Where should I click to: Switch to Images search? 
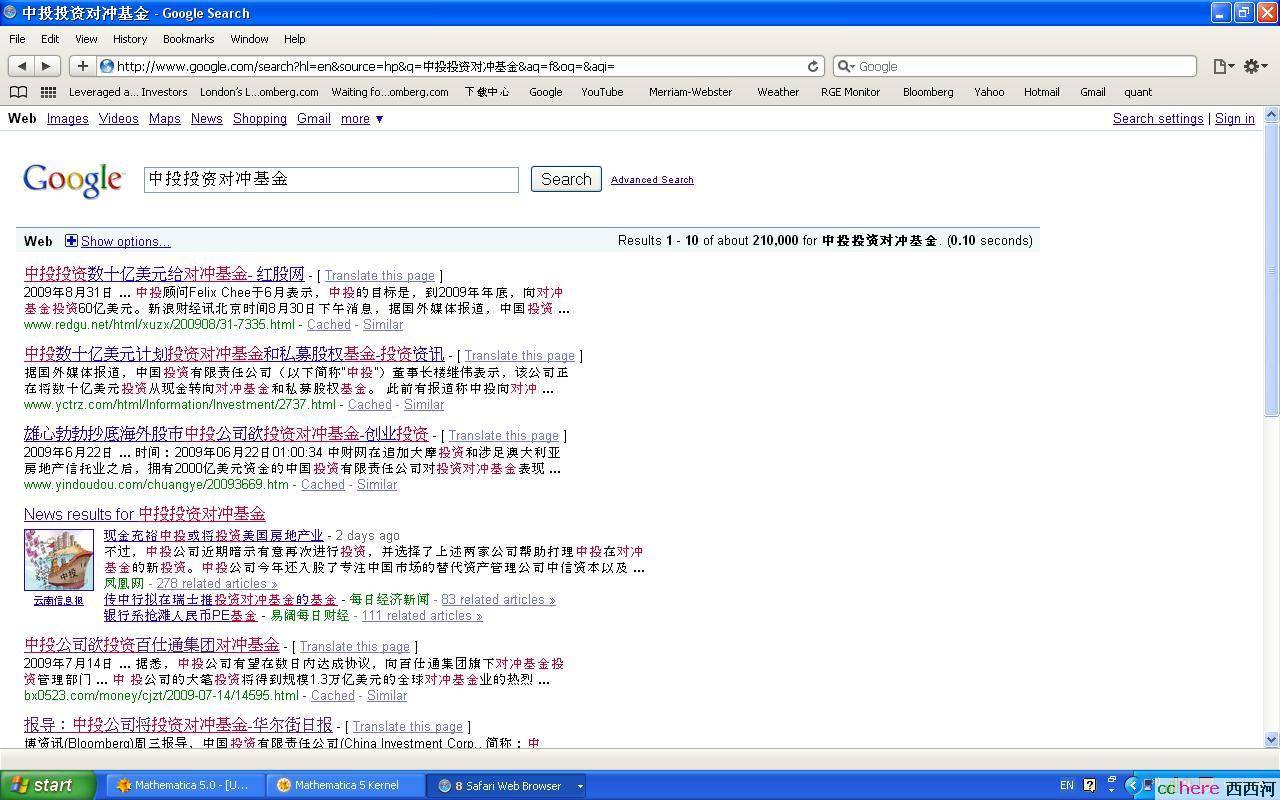[x=68, y=119]
